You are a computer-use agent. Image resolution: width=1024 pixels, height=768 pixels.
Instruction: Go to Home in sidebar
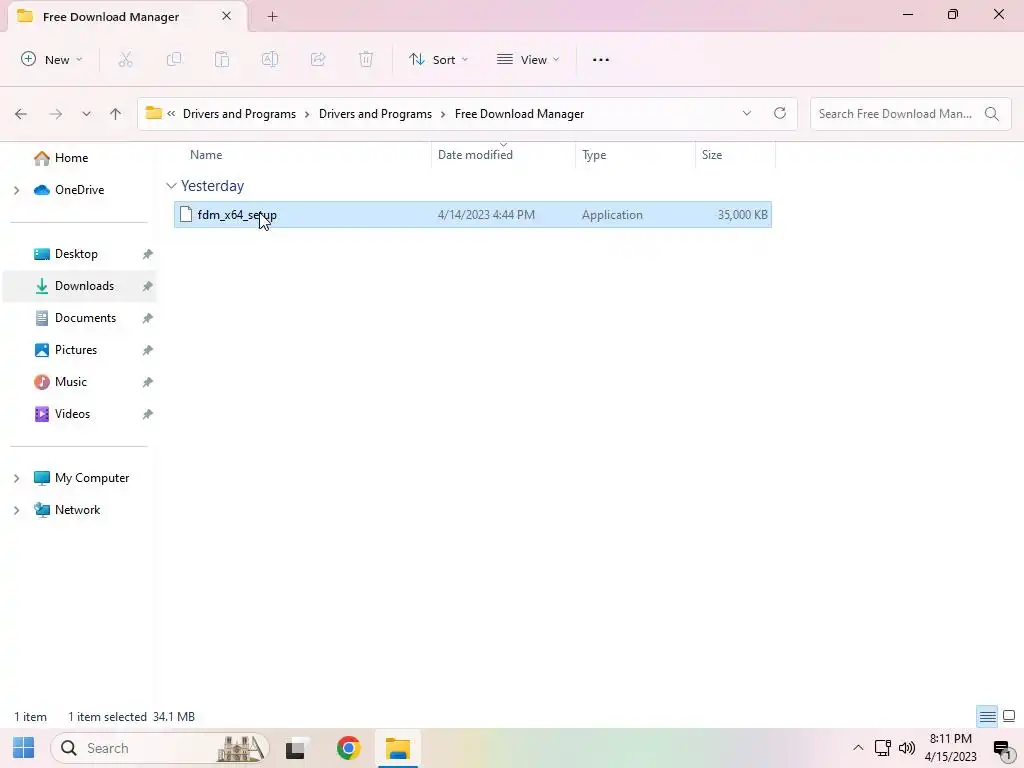tap(71, 157)
